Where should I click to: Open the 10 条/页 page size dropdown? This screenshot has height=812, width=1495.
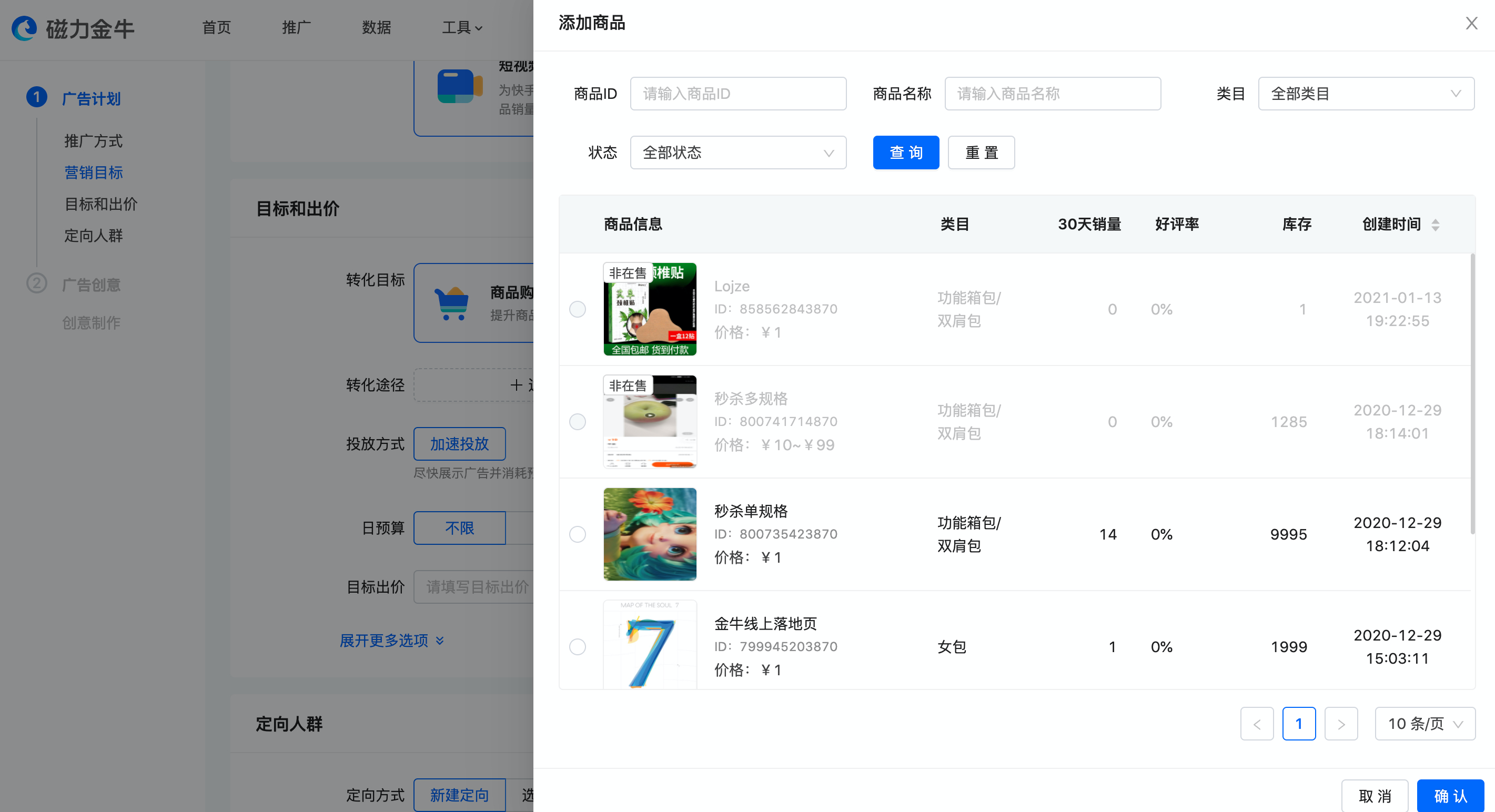click(x=1425, y=724)
